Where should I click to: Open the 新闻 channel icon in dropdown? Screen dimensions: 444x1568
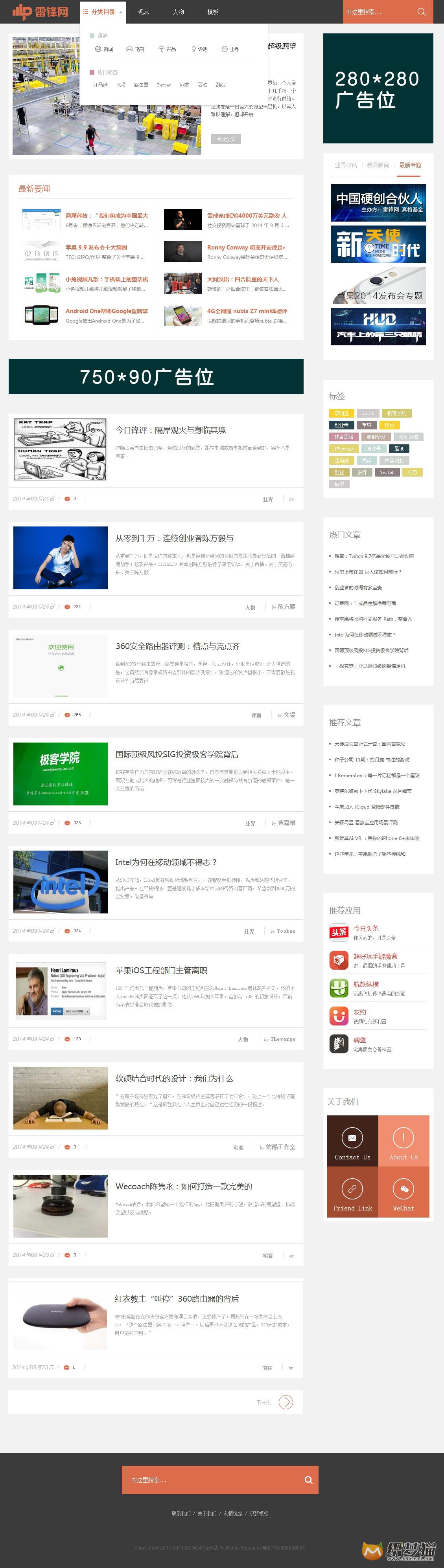click(x=98, y=49)
